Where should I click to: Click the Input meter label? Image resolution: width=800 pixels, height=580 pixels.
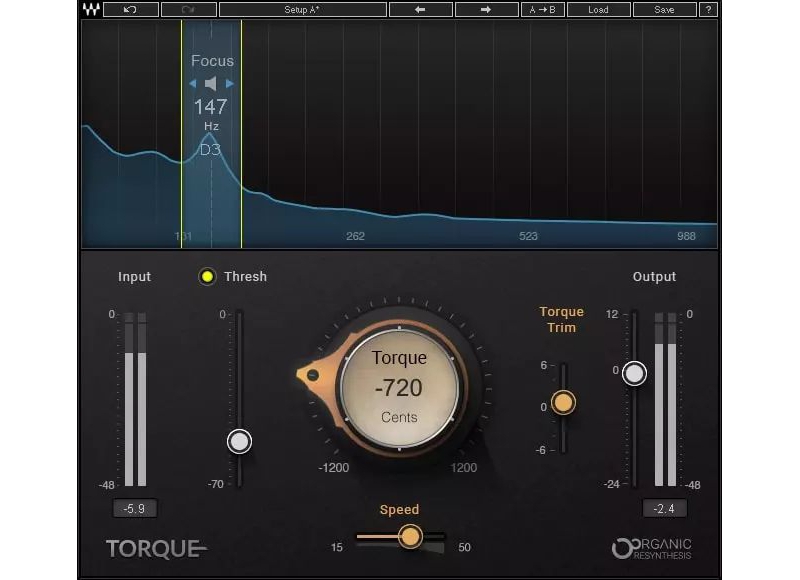(134, 276)
